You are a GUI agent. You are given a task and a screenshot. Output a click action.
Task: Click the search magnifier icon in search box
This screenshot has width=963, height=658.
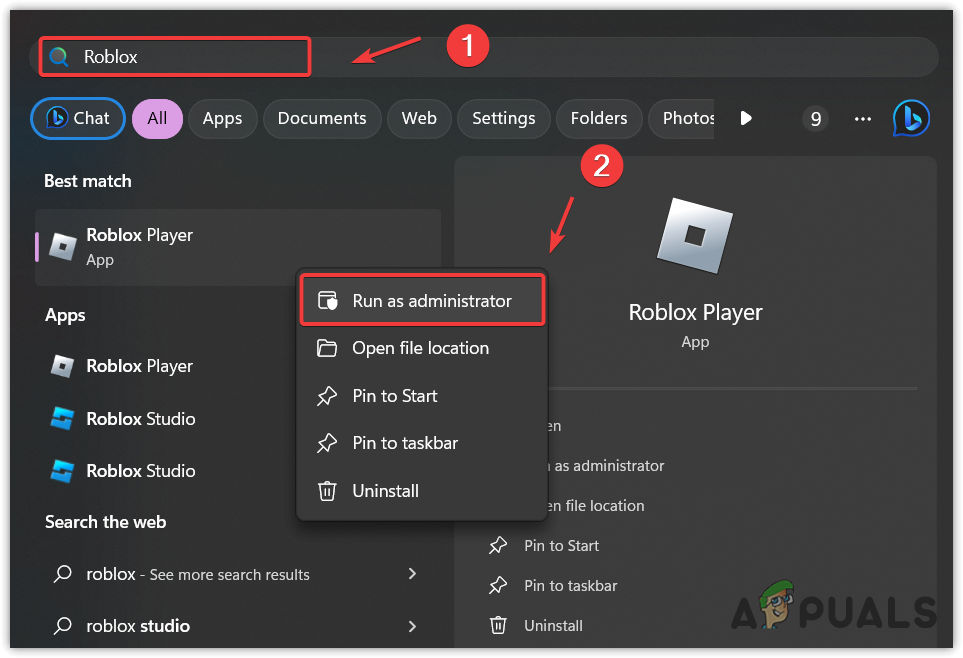pos(59,57)
